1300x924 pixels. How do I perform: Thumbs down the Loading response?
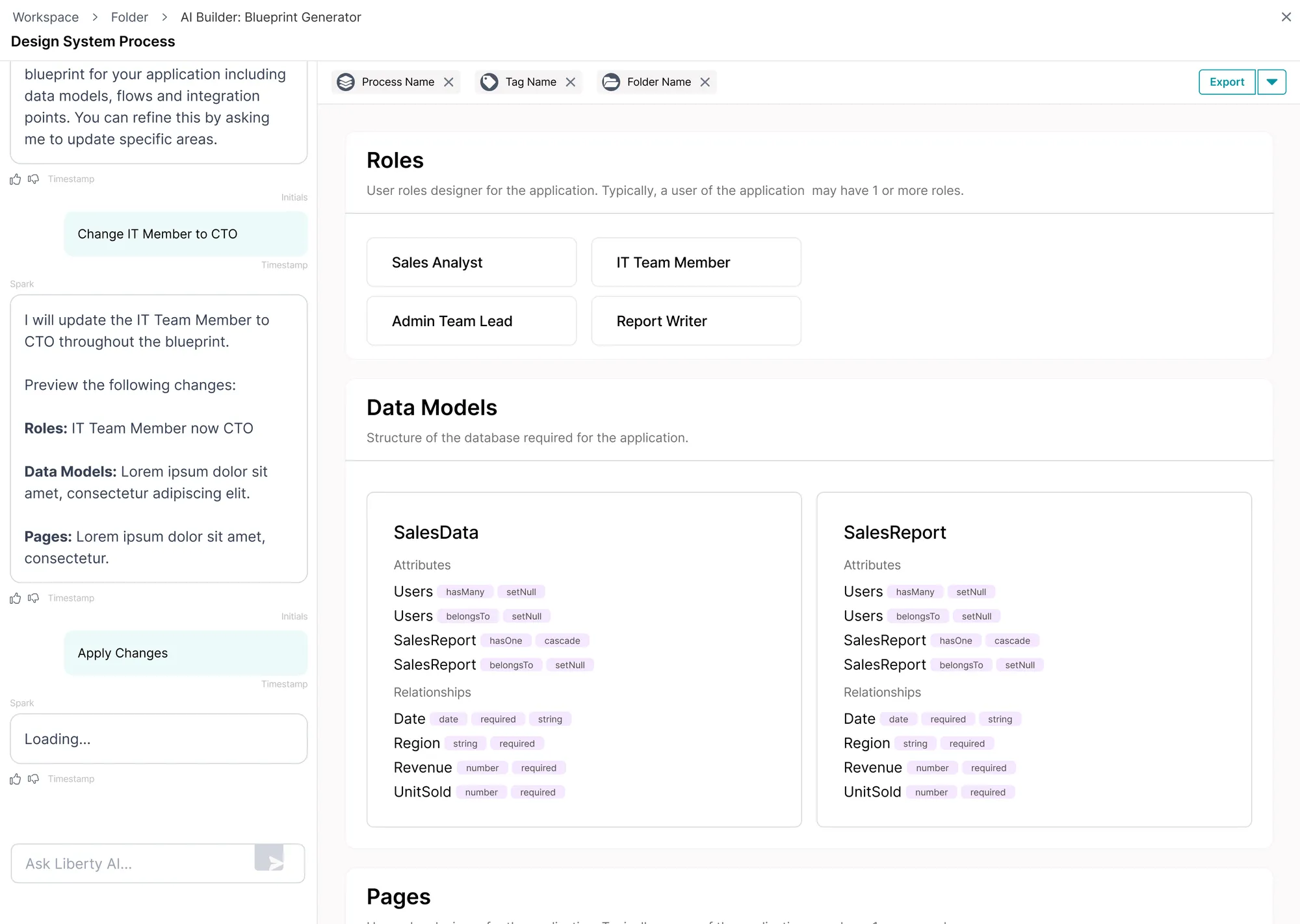click(33, 779)
